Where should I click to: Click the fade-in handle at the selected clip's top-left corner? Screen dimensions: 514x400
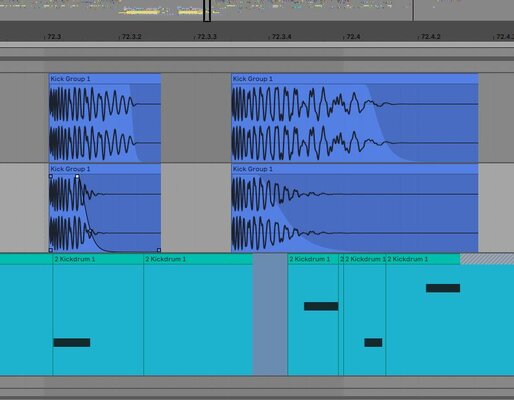[x=51, y=176]
